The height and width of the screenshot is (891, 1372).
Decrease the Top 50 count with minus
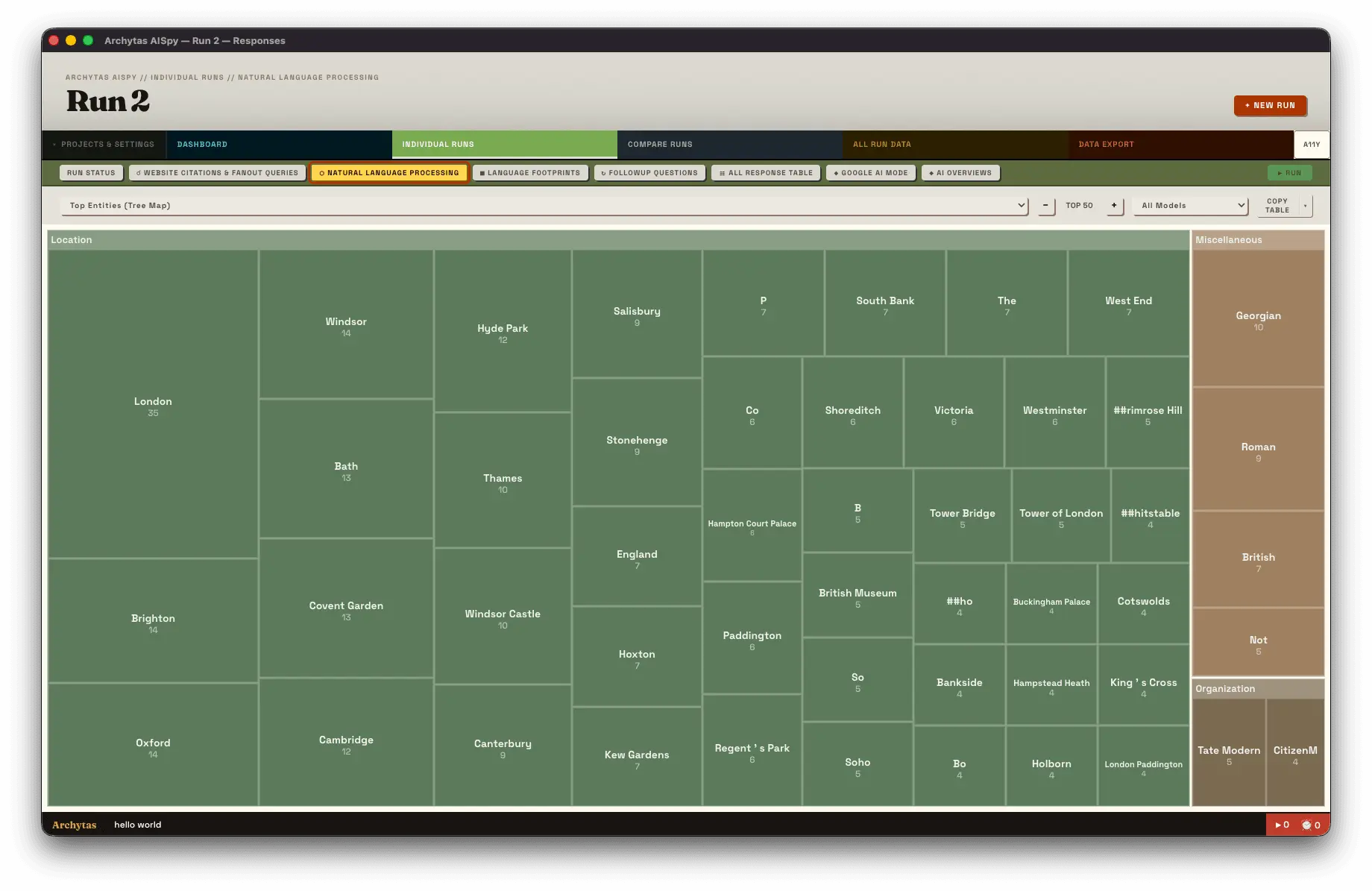(x=1045, y=206)
